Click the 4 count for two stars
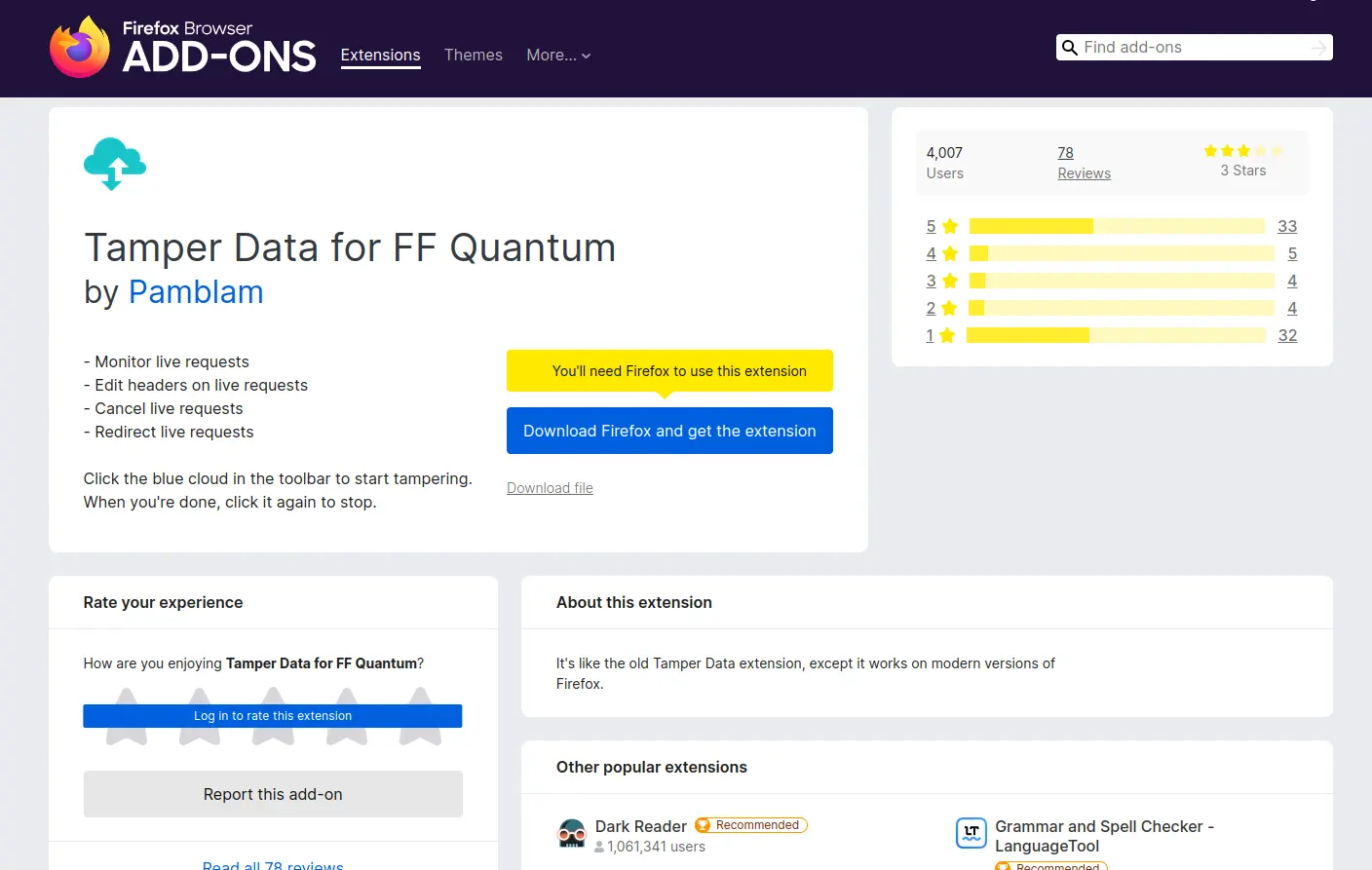The width and height of the screenshot is (1372, 870). (x=1292, y=308)
